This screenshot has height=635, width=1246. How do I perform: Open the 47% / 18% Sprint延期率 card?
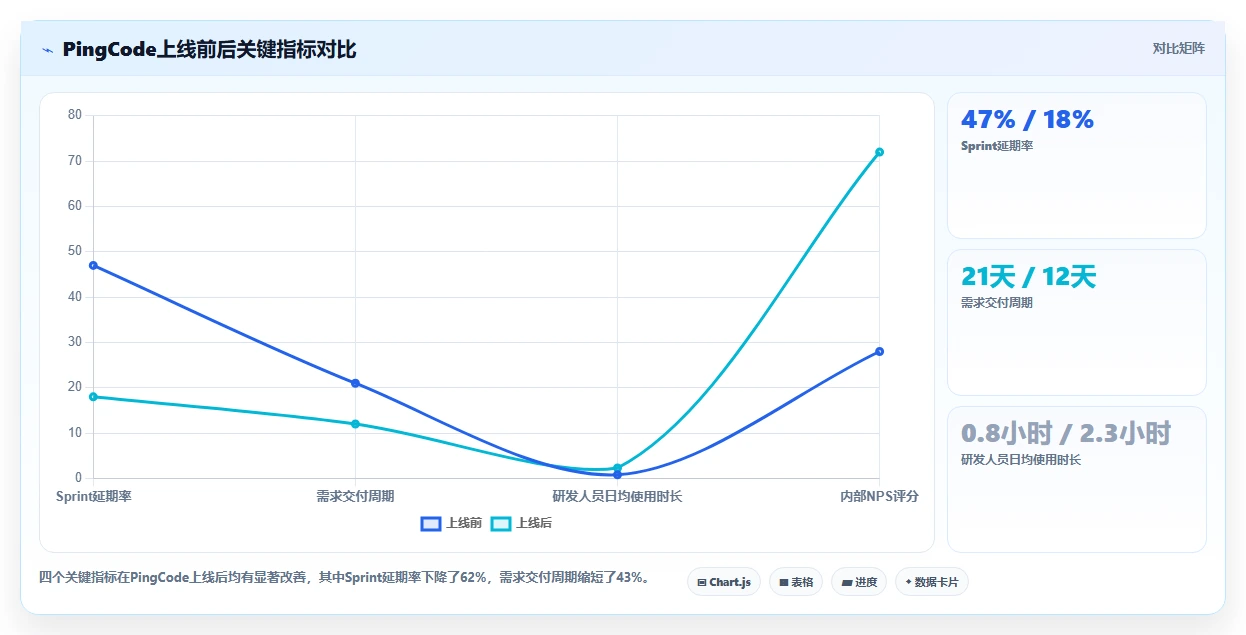[x=1077, y=165]
